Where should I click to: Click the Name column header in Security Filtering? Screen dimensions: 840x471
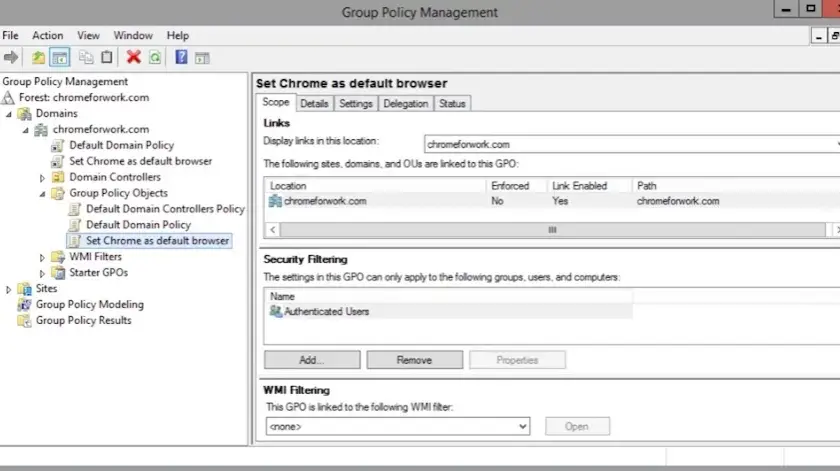448,296
